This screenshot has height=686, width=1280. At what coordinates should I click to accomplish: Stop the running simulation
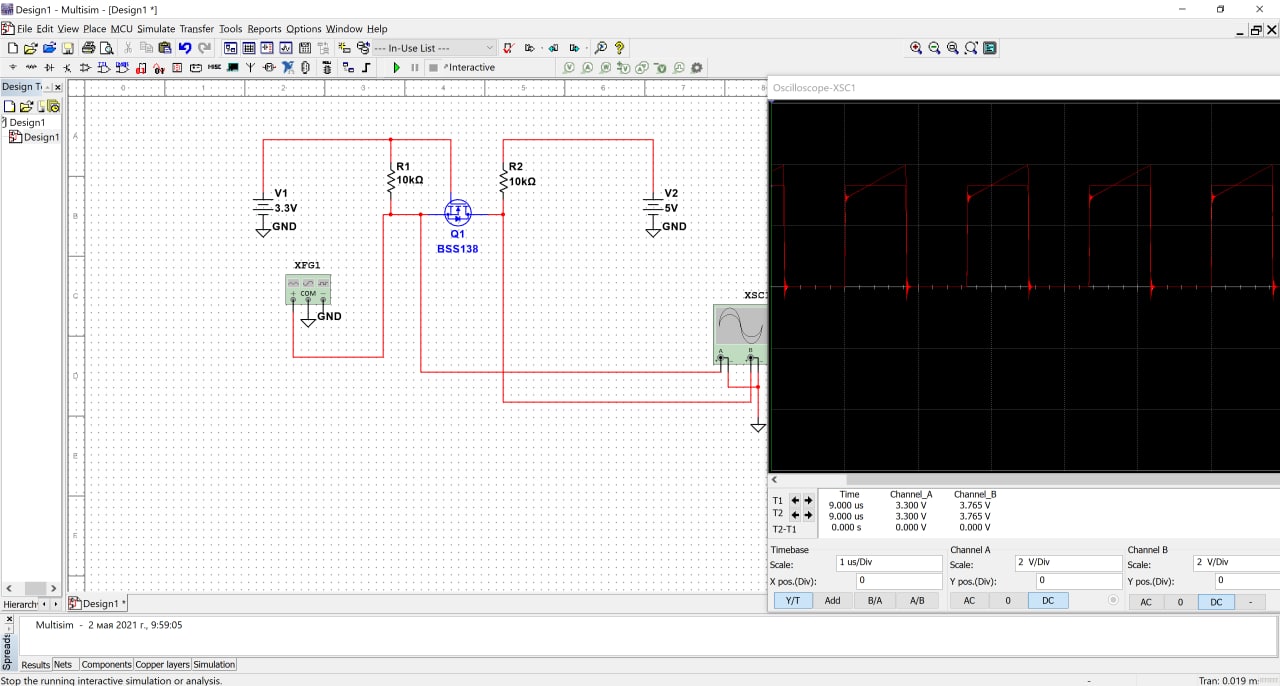433,68
